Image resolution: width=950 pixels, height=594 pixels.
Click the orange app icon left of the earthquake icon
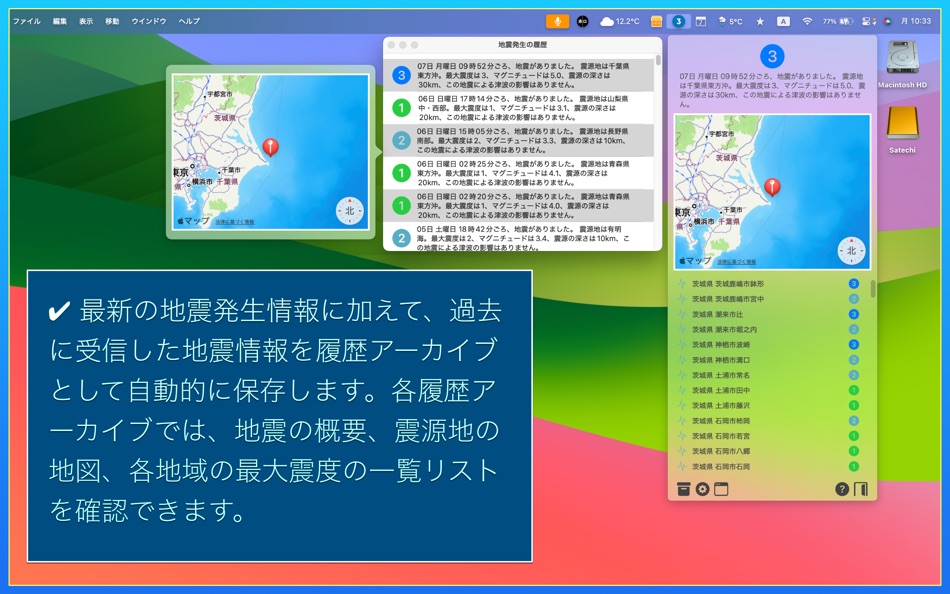tap(656, 21)
